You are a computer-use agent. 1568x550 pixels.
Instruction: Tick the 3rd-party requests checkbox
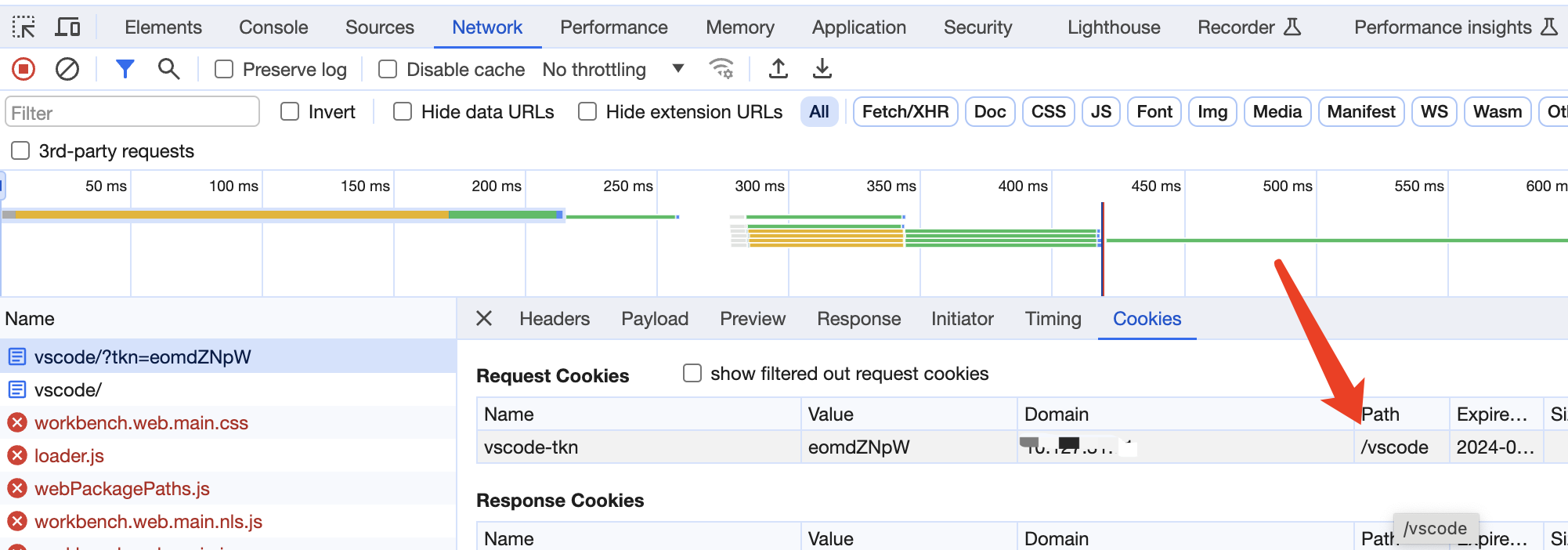pos(20,150)
